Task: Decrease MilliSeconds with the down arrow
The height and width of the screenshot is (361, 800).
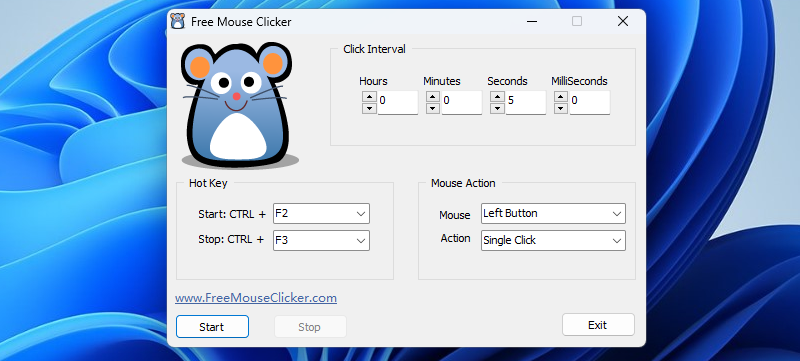Action: (561, 108)
